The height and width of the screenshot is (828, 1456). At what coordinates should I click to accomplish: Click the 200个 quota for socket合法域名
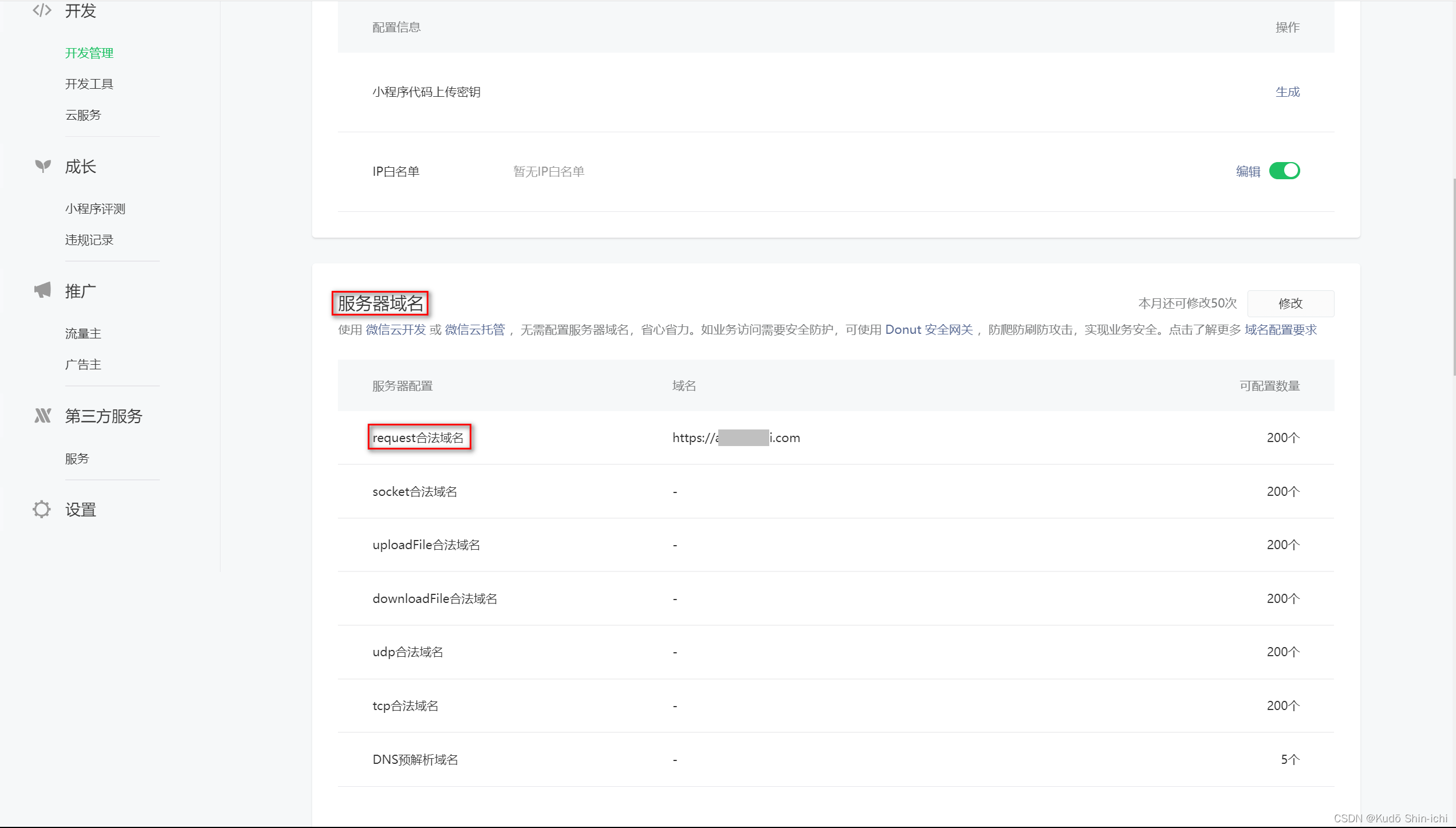point(1283,492)
